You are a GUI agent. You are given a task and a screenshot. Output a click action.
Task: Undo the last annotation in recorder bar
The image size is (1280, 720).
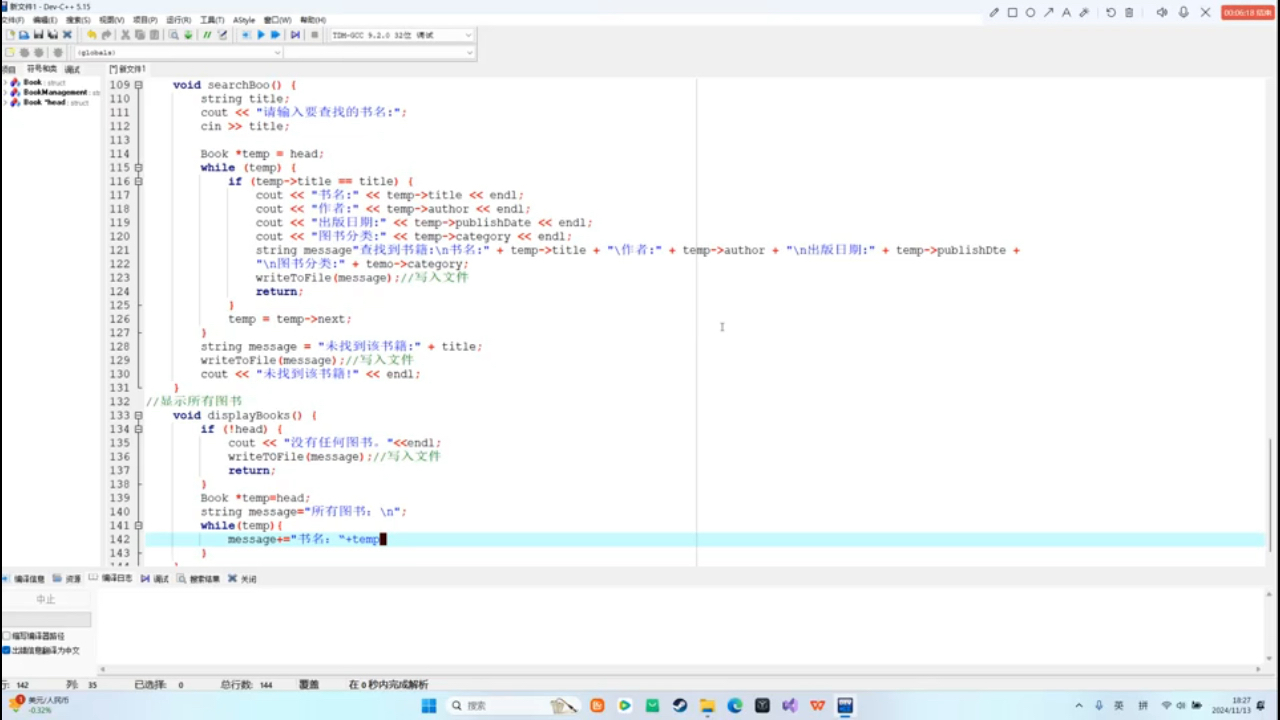pyautogui.click(x=1111, y=12)
